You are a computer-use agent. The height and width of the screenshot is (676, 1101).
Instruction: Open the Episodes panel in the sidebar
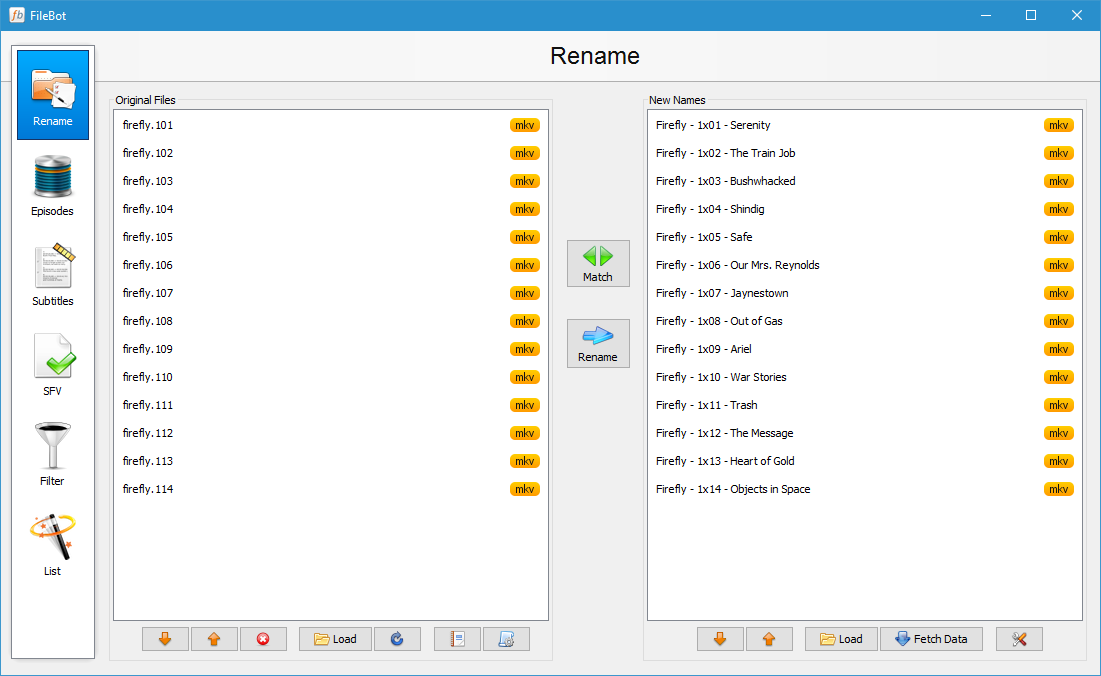pos(52,185)
